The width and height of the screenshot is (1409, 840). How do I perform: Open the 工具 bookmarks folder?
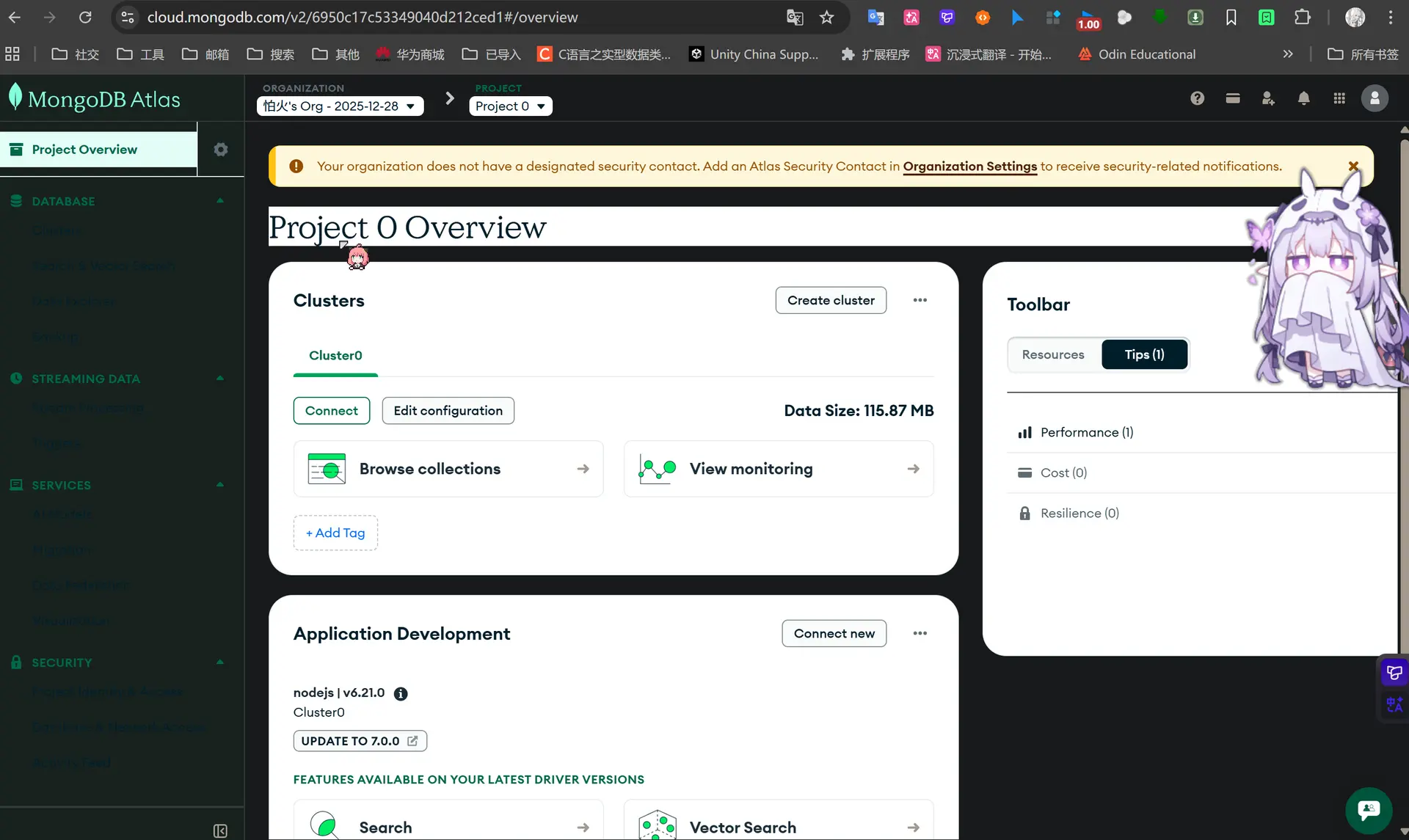(x=140, y=54)
